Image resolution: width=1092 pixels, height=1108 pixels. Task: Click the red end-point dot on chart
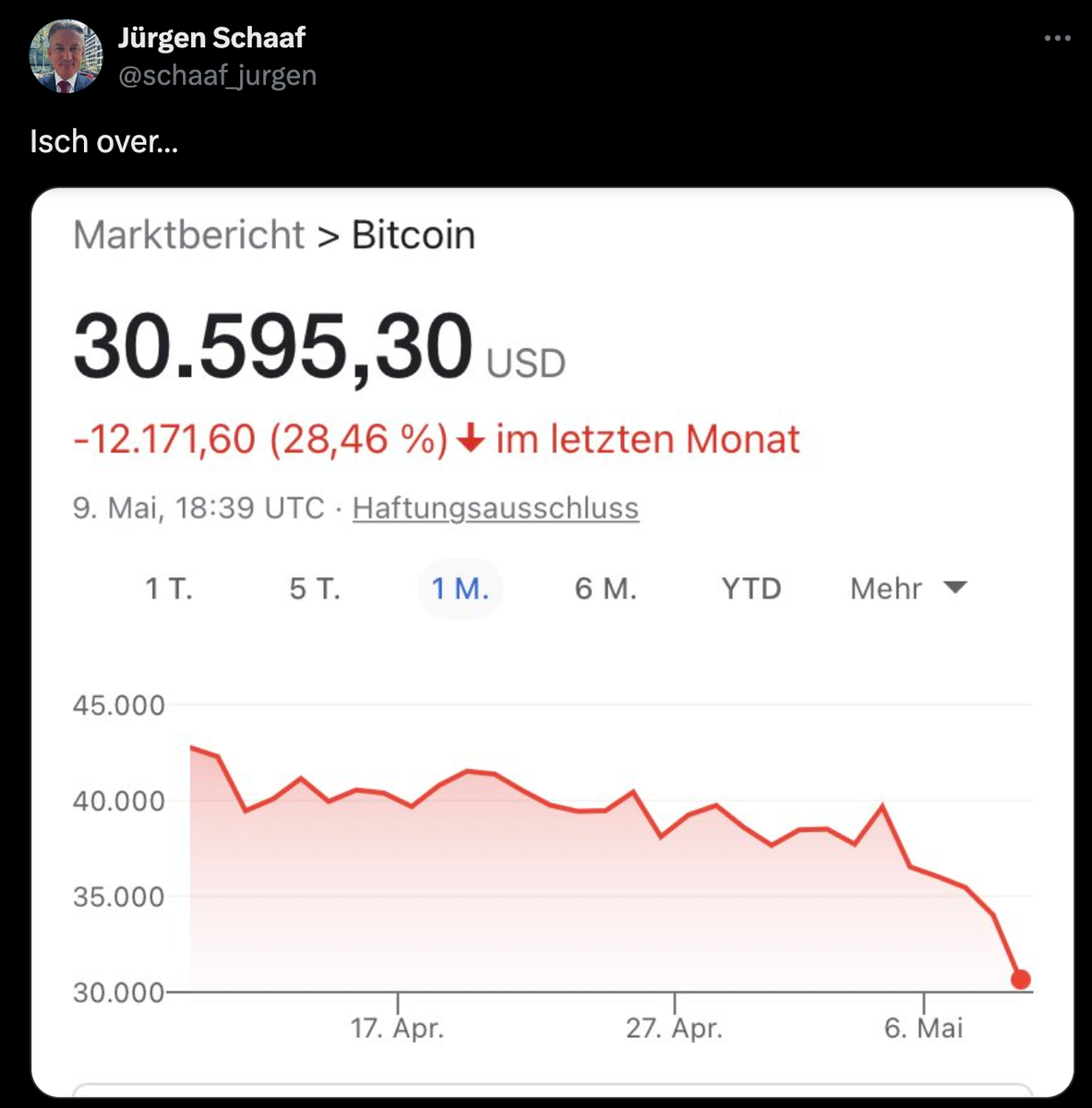1020,980
